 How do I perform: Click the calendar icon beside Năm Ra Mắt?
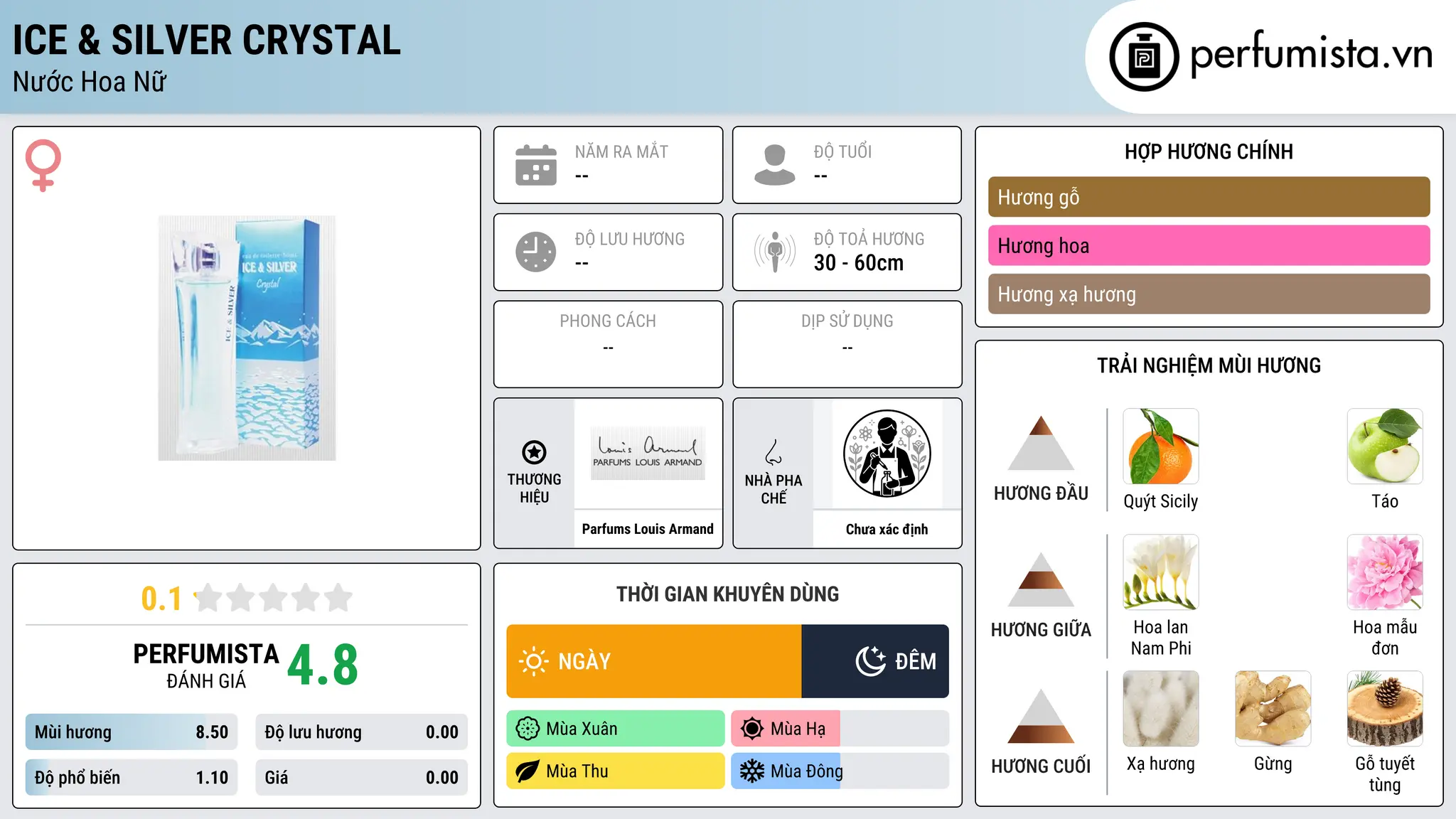click(x=536, y=165)
